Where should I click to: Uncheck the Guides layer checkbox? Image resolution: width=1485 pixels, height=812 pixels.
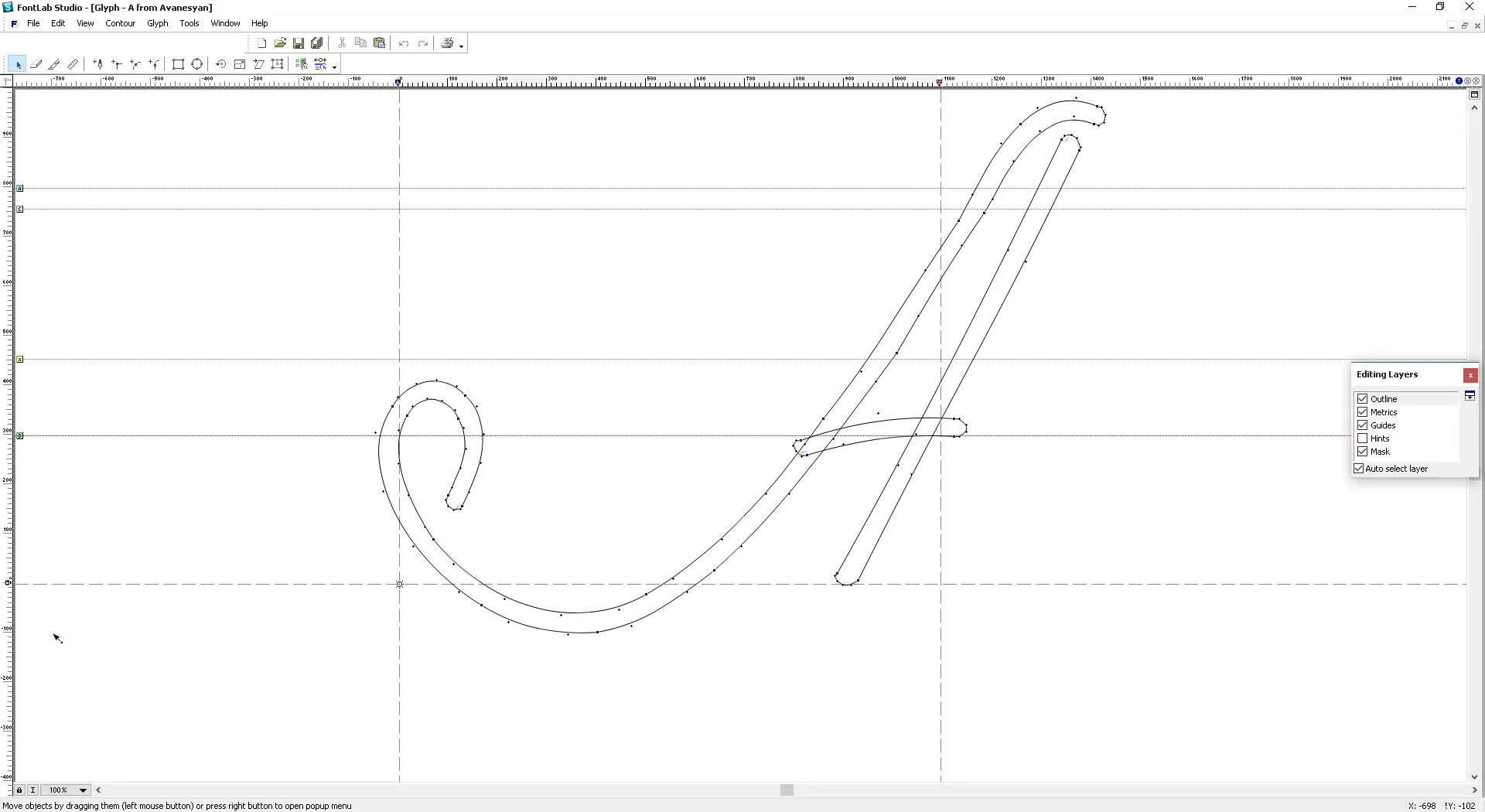point(1363,425)
